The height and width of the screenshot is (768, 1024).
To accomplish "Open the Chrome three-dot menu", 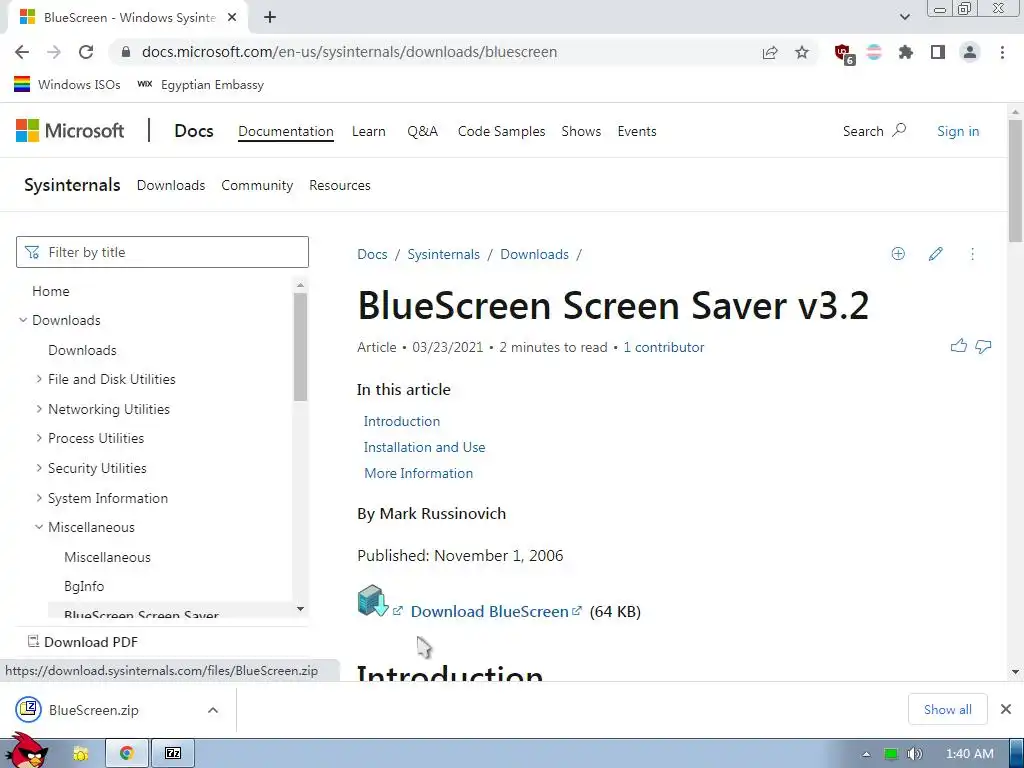I will pos(1002,52).
